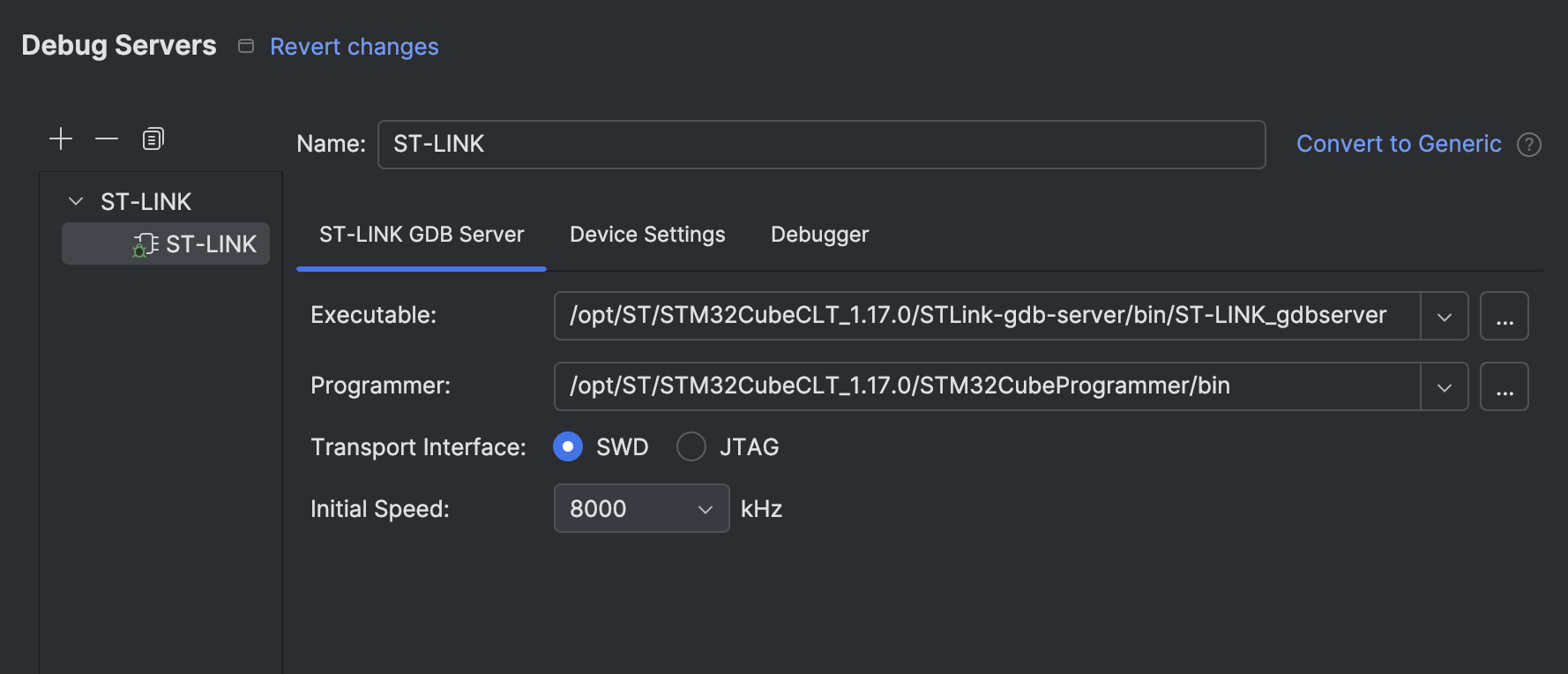1568x674 pixels.
Task: Browse for the Programmer path
Action: click(1505, 386)
